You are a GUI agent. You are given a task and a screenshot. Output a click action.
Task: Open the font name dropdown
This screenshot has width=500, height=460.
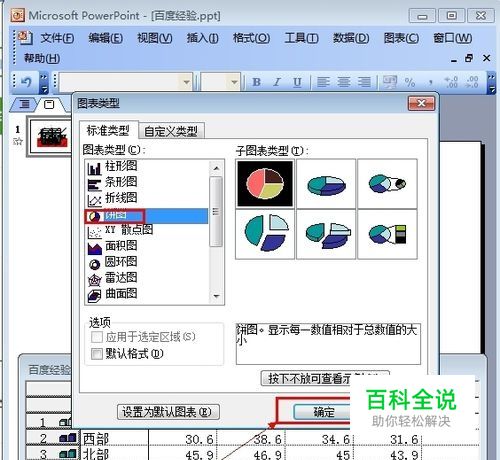pyautogui.click(x=186, y=82)
